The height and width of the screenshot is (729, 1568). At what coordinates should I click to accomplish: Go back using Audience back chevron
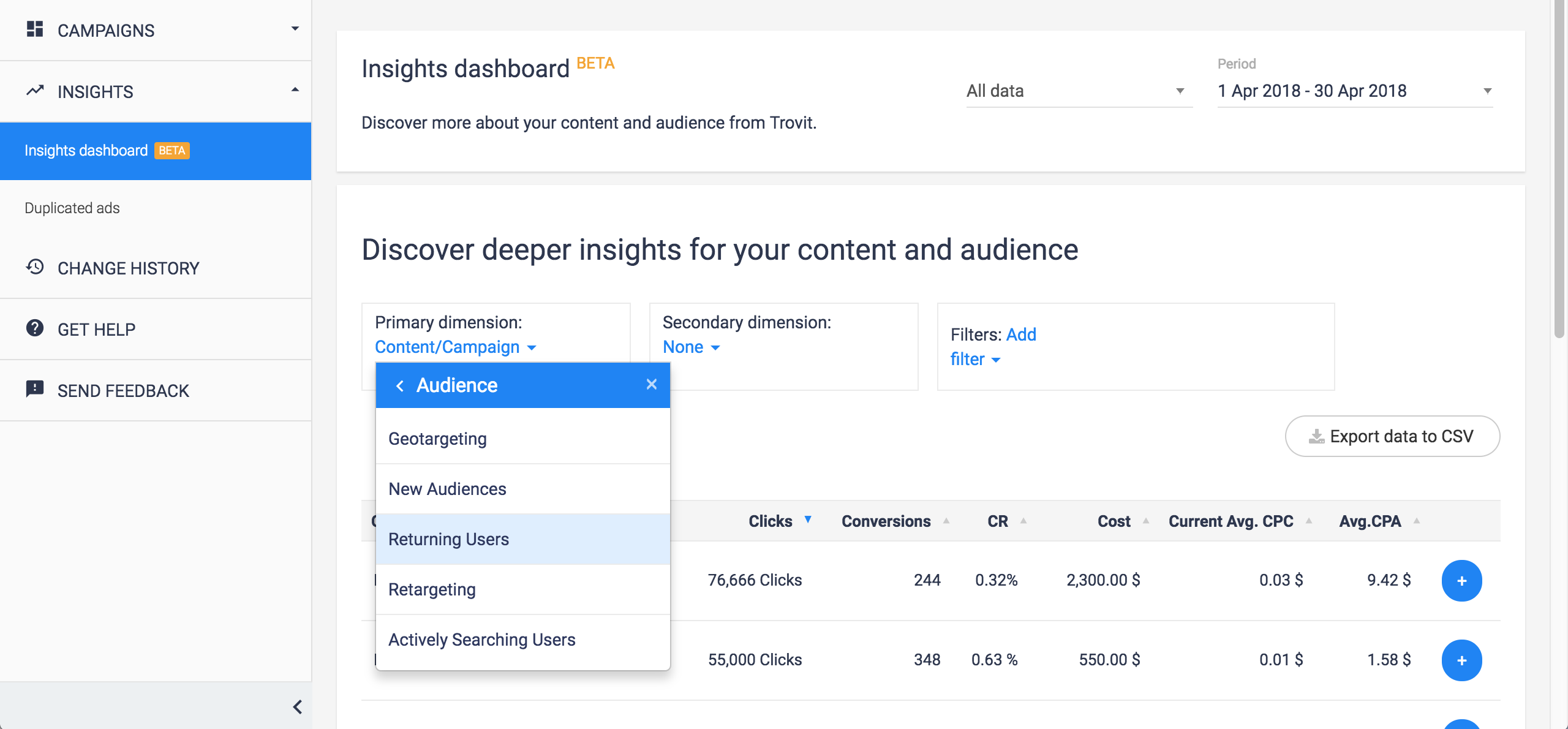pos(400,385)
